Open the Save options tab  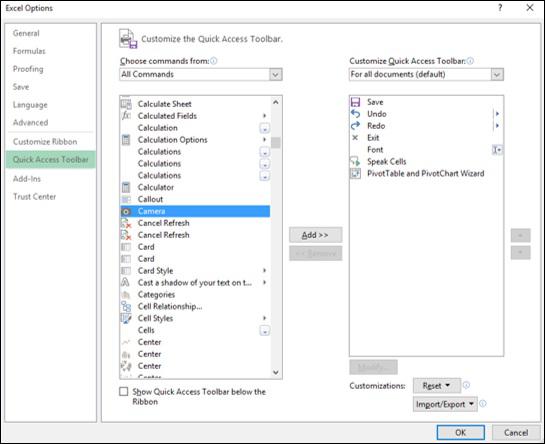point(21,87)
